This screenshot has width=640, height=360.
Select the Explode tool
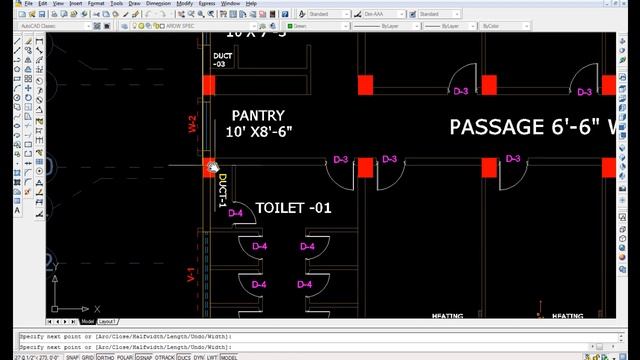pos(28,191)
